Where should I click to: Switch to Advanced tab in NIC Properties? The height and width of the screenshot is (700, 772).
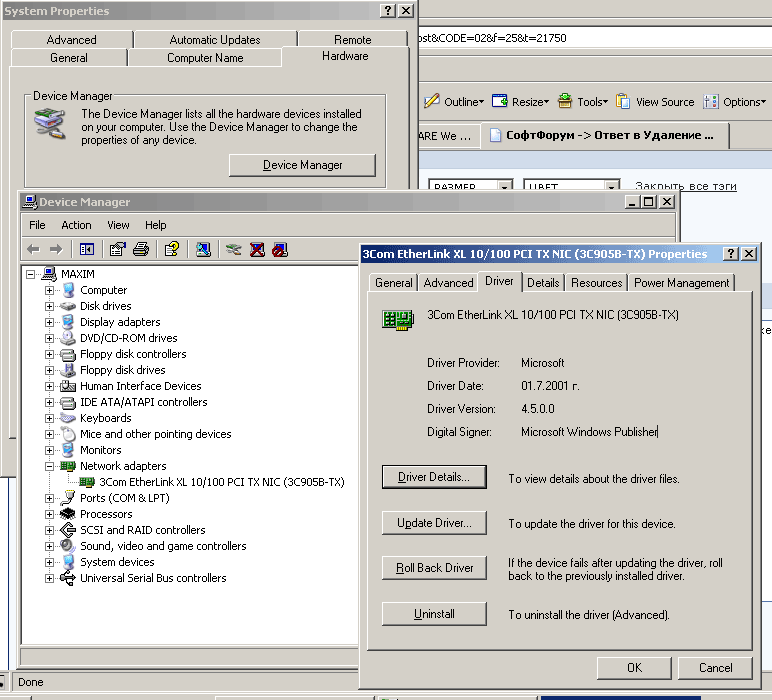[448, 283]
